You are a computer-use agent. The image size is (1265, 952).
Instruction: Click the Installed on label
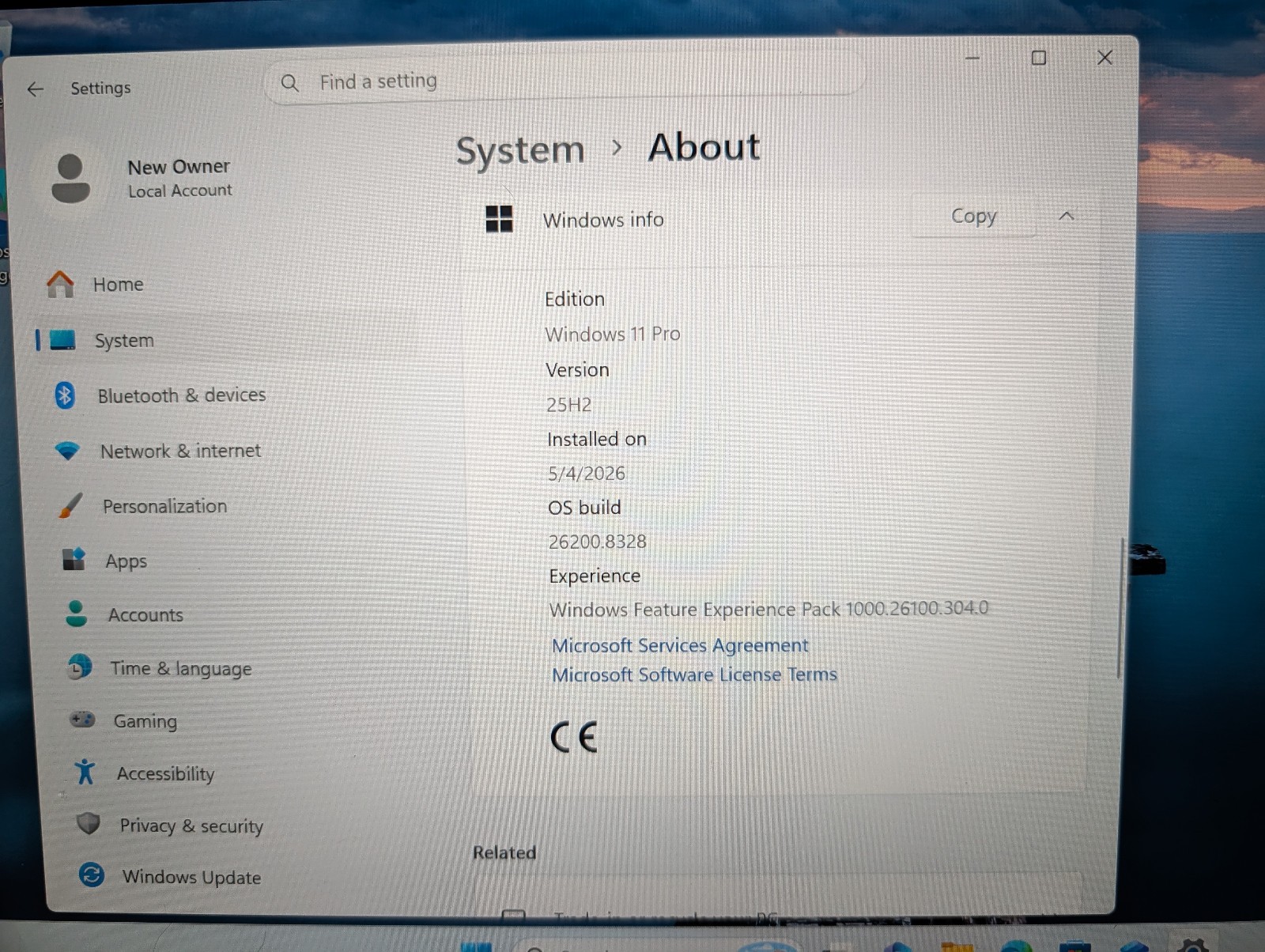[597, 439]
